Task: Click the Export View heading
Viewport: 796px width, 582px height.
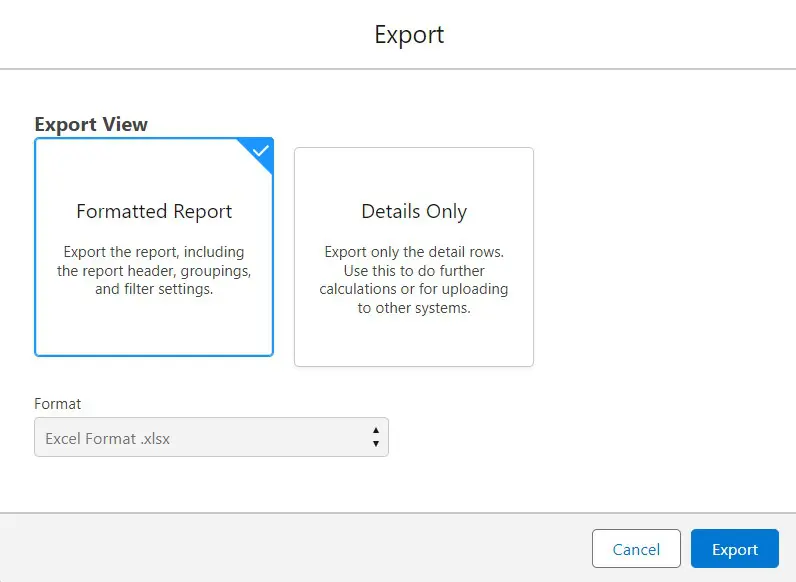Action: click(x=91, y=124)
